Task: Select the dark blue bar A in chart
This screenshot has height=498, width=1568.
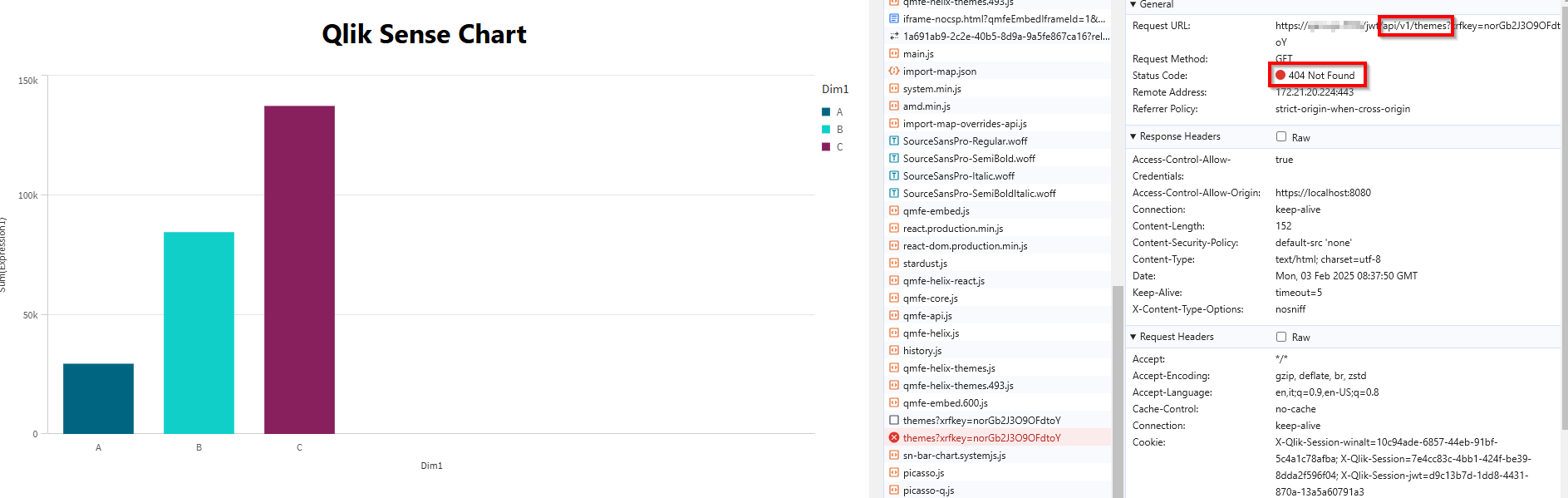Action: tap(98, 398)
